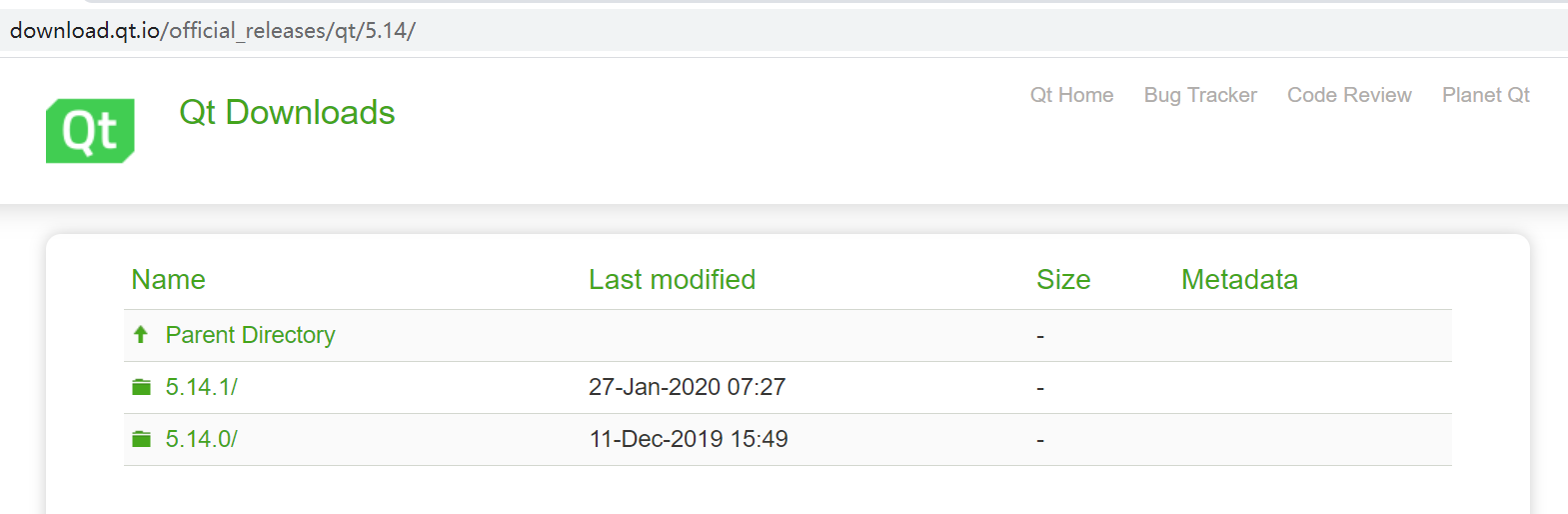Image resolution: width=1568 pixels, height=514 pixels.
Task: Open the 5.14.0/ folder link
Action: (201, 439)
